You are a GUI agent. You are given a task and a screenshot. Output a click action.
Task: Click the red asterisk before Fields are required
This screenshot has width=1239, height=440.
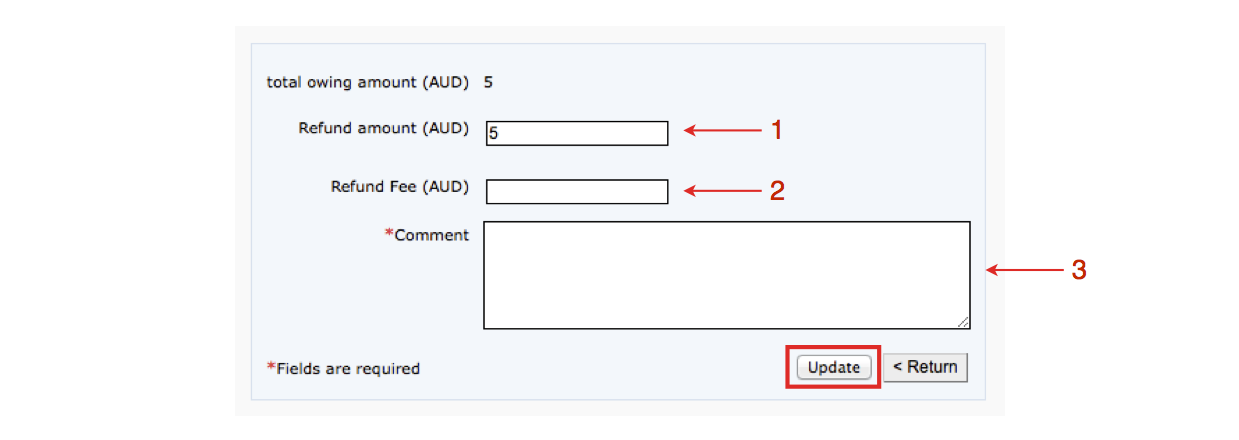(270, 367)
